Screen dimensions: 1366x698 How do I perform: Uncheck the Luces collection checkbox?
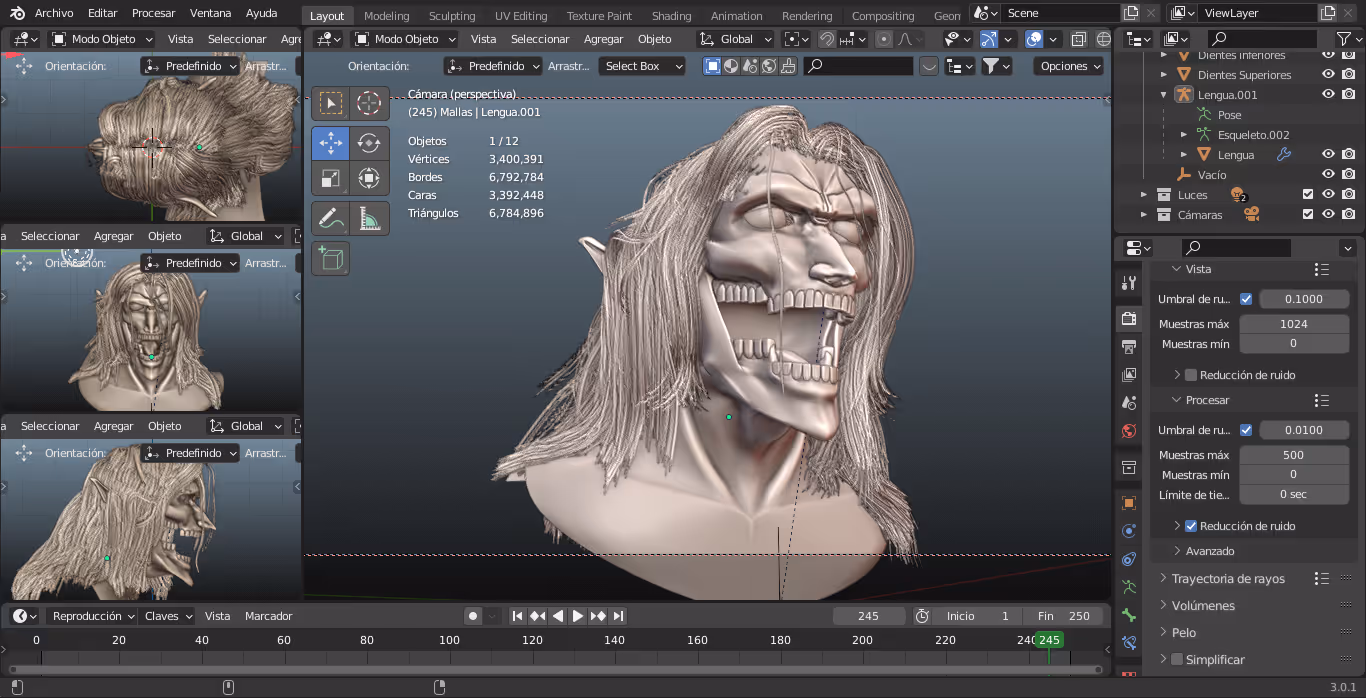(x=1308, y=195)
